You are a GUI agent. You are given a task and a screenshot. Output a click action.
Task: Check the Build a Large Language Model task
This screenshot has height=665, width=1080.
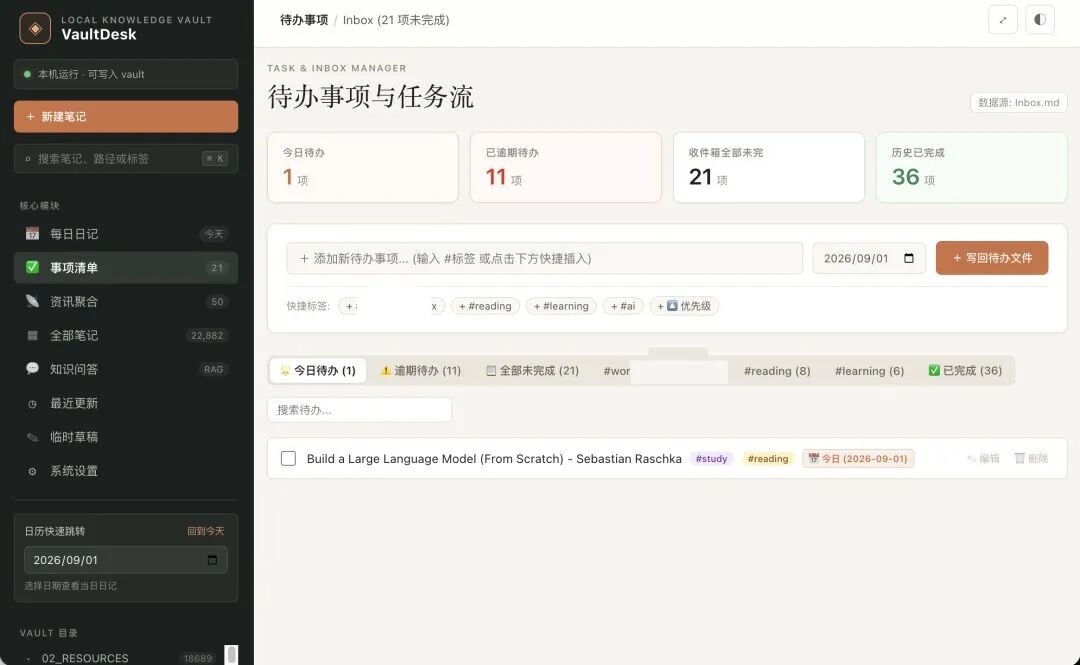pyautogui.click(x=289, y=458)
